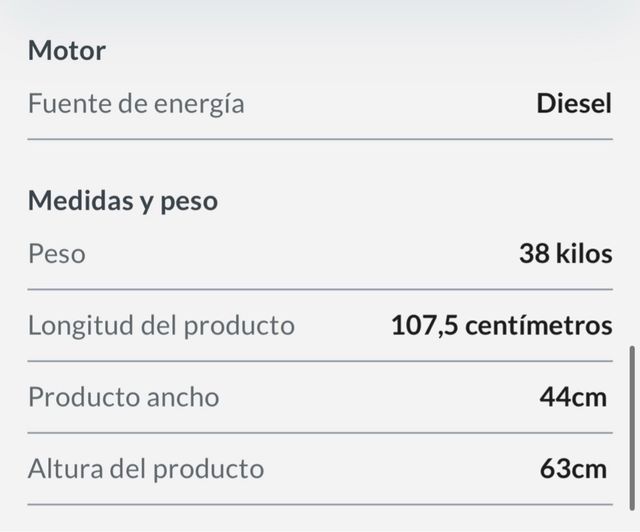The height and width of the screenshot is (532, 640).
Task: Select the Longitud del producto label
Action: click(x=161, y=325)
